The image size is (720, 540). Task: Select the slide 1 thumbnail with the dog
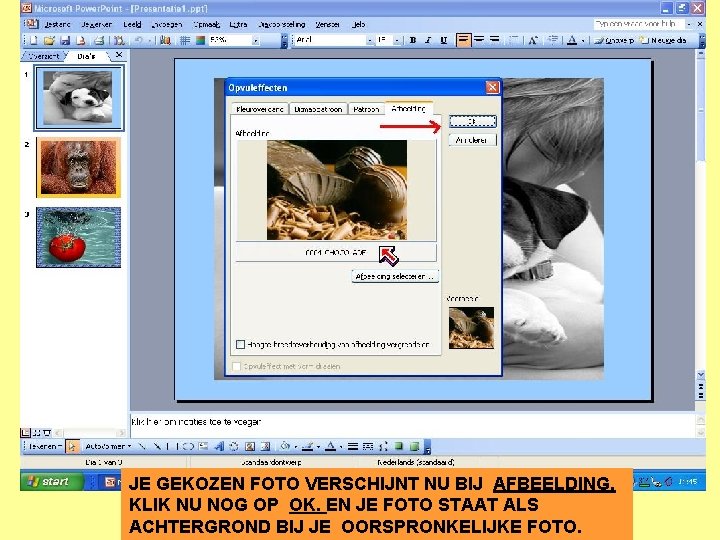pos(79,98)
